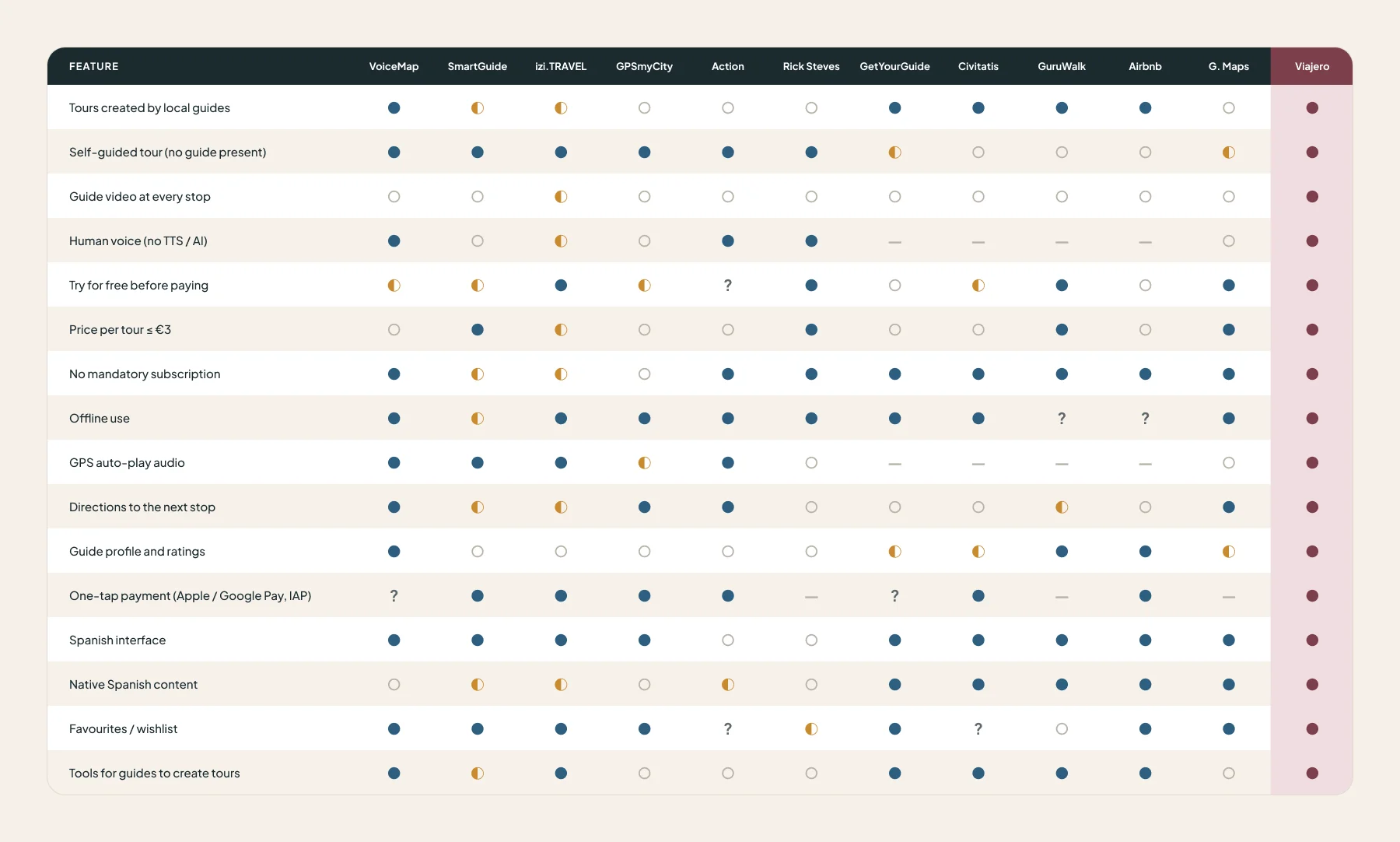Screen dimensions: 1400x842
Task: Click GetYourGuide dash in Human voice row
Action: tap(895, 242)
